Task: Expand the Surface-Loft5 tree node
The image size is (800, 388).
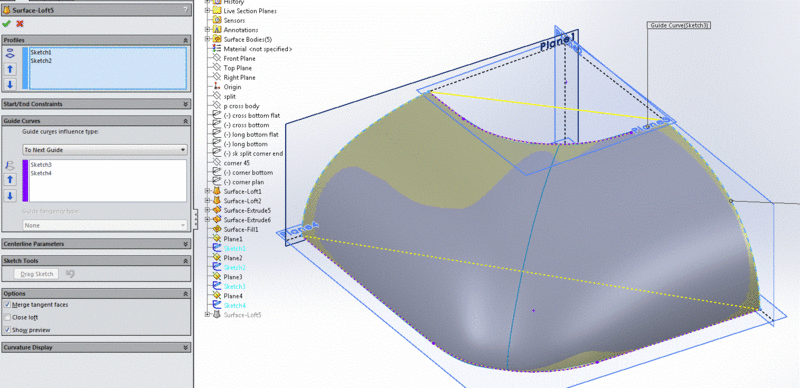Action: click(x=207, y=315)
